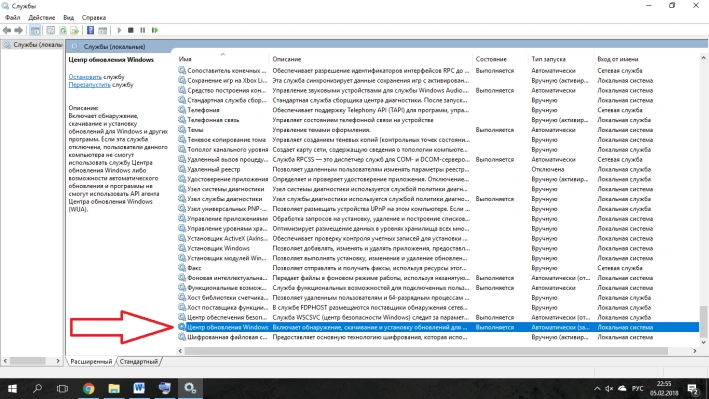This screenshot has width=709, height=399.
Task: Select the Узел системы диагностики service
Action: [226, 189]
